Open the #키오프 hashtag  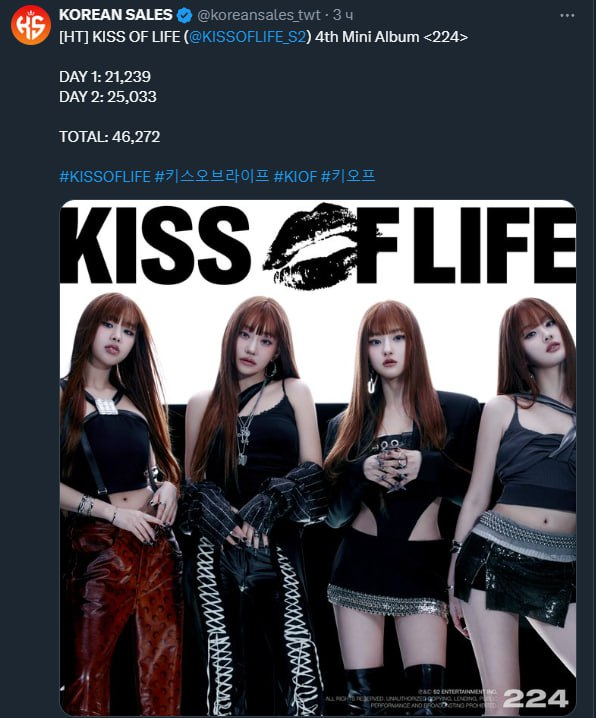coord(348,176)
